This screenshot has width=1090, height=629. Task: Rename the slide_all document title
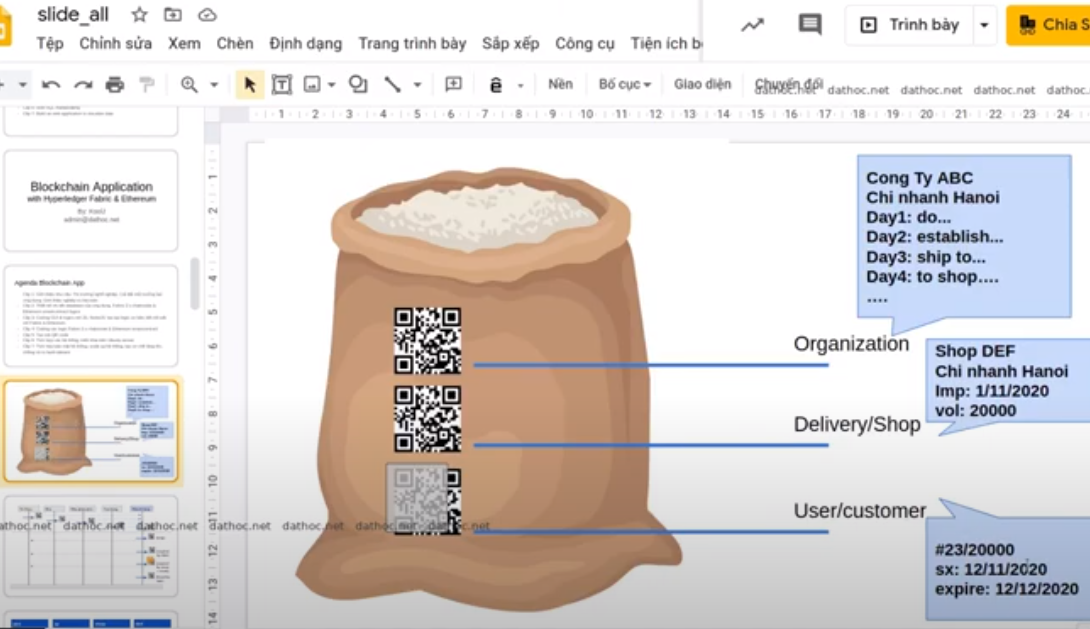point(73,15)
